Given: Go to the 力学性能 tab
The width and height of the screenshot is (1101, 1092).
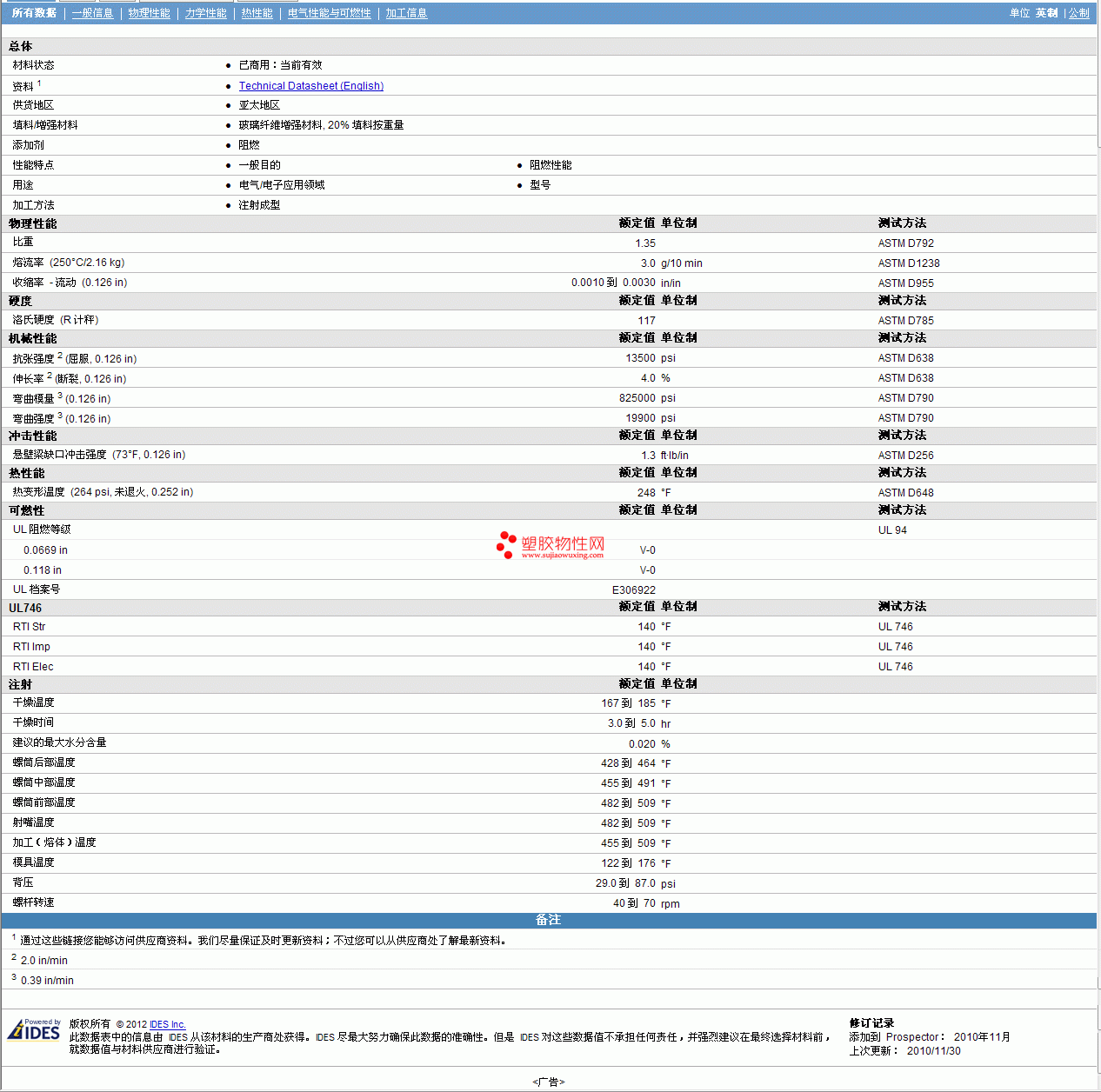Looking at the screenshot, I should 205,13.
